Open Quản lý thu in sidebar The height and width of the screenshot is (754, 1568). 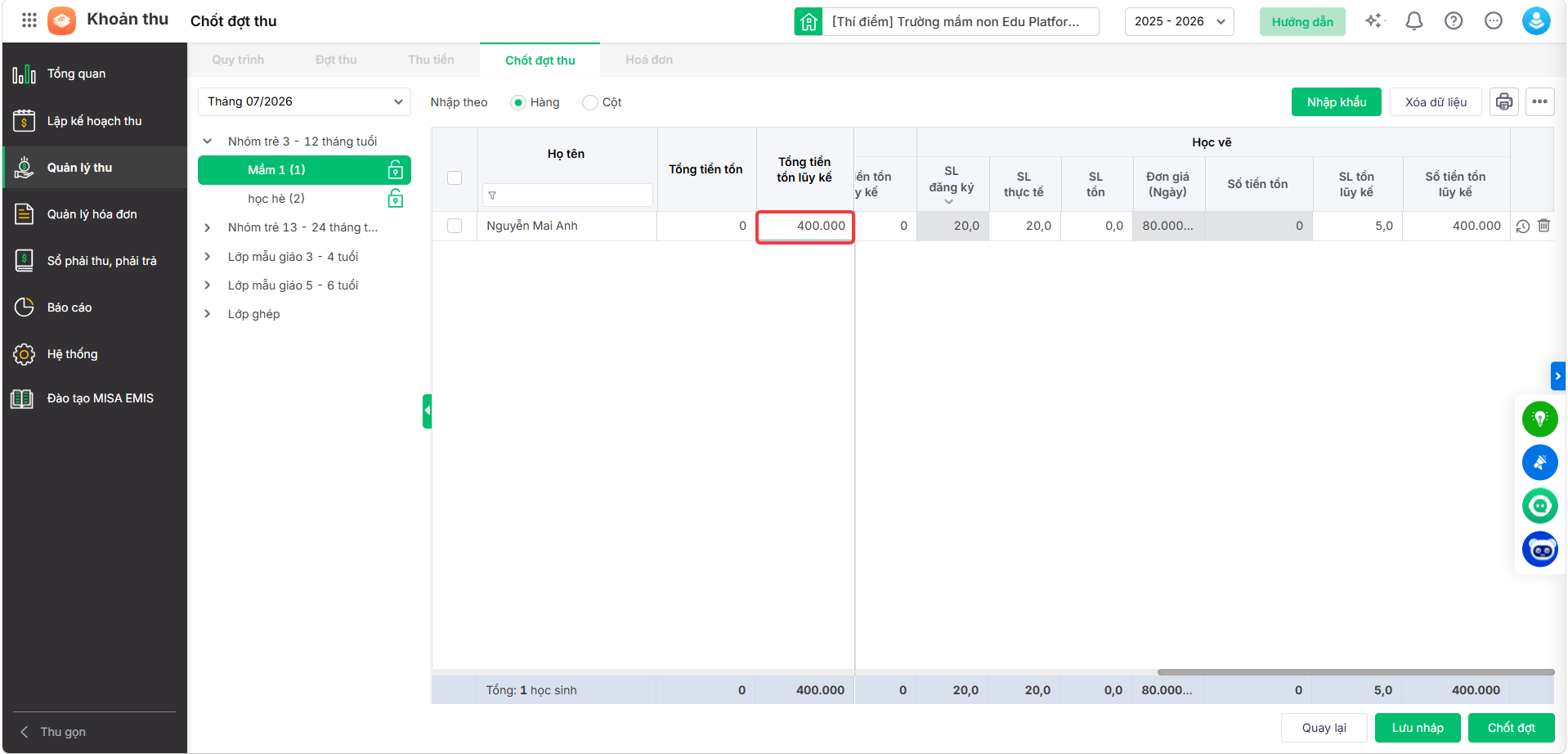(x=95, y=168)
